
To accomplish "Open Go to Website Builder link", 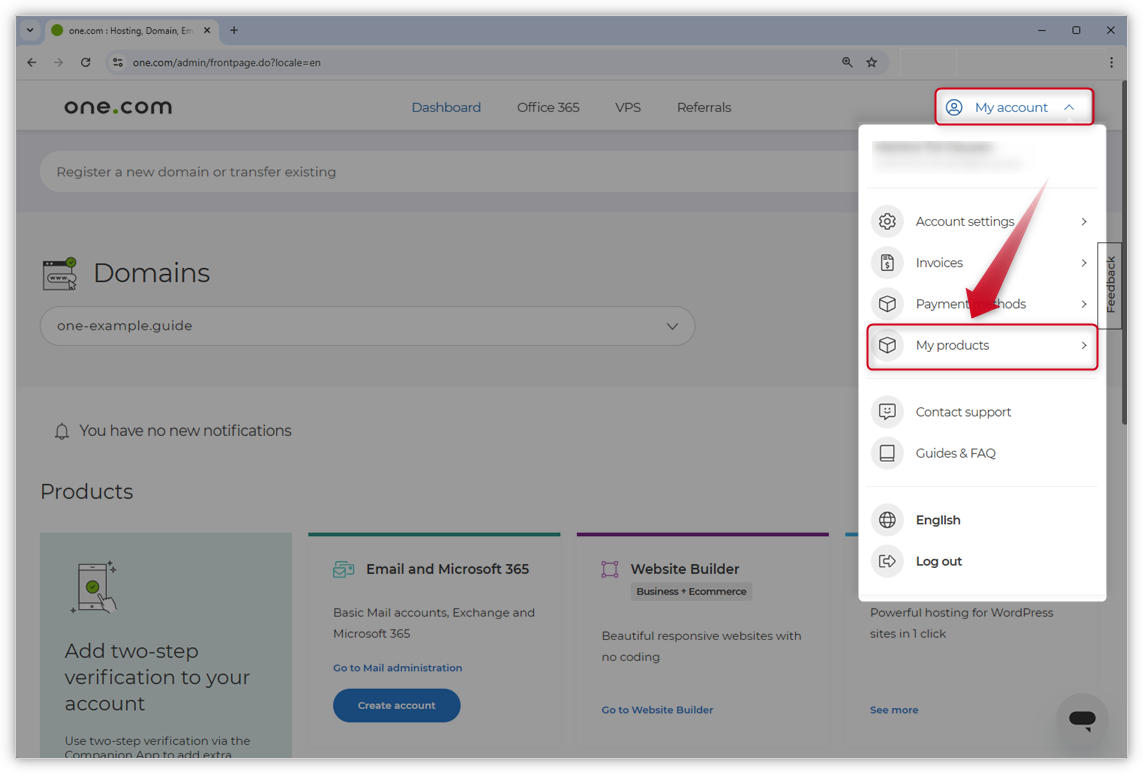I will click(x=657, y=709).
